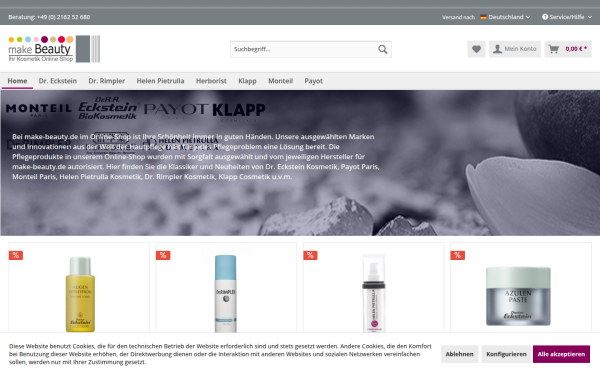Screen dimensions: 600x375
Task: Open the Helen Pietrulla category
Action: (160, 81)
